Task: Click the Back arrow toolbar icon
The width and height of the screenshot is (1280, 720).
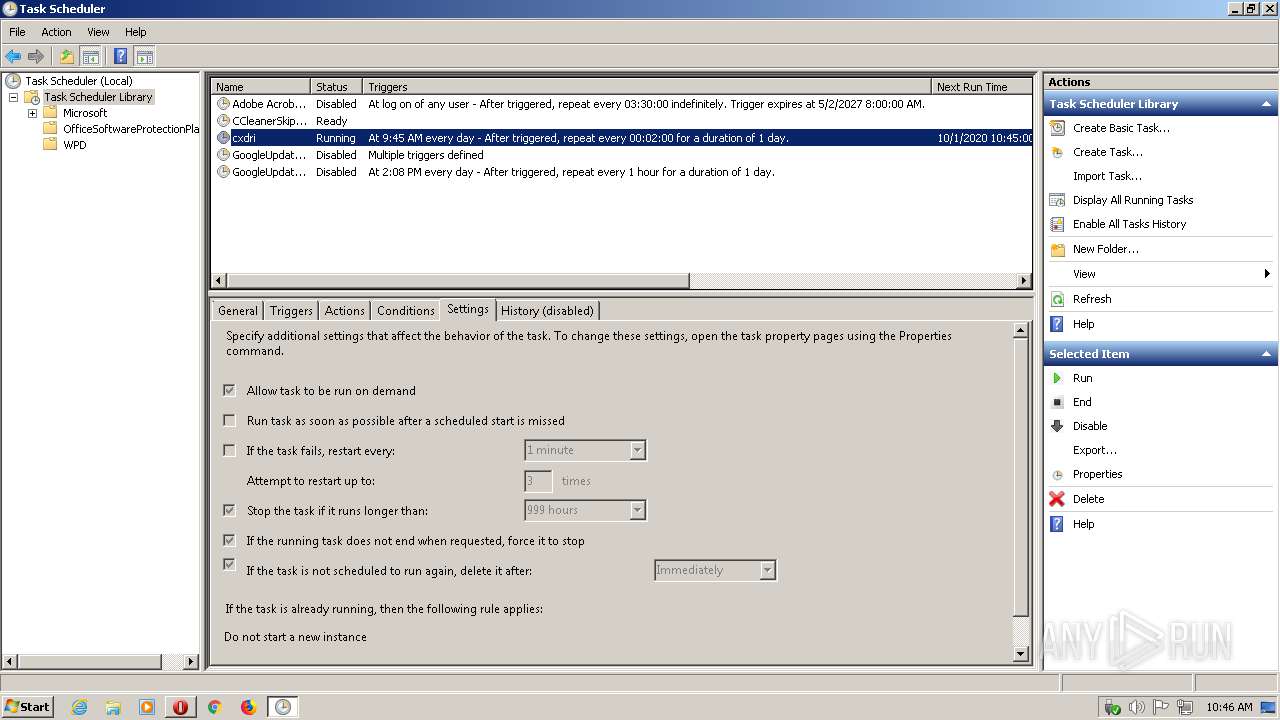Action: (x=13, y=56)
